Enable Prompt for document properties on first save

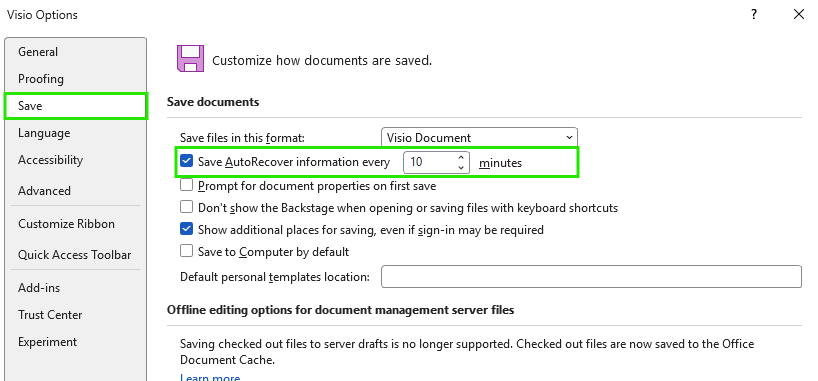[x=186, y=185]
